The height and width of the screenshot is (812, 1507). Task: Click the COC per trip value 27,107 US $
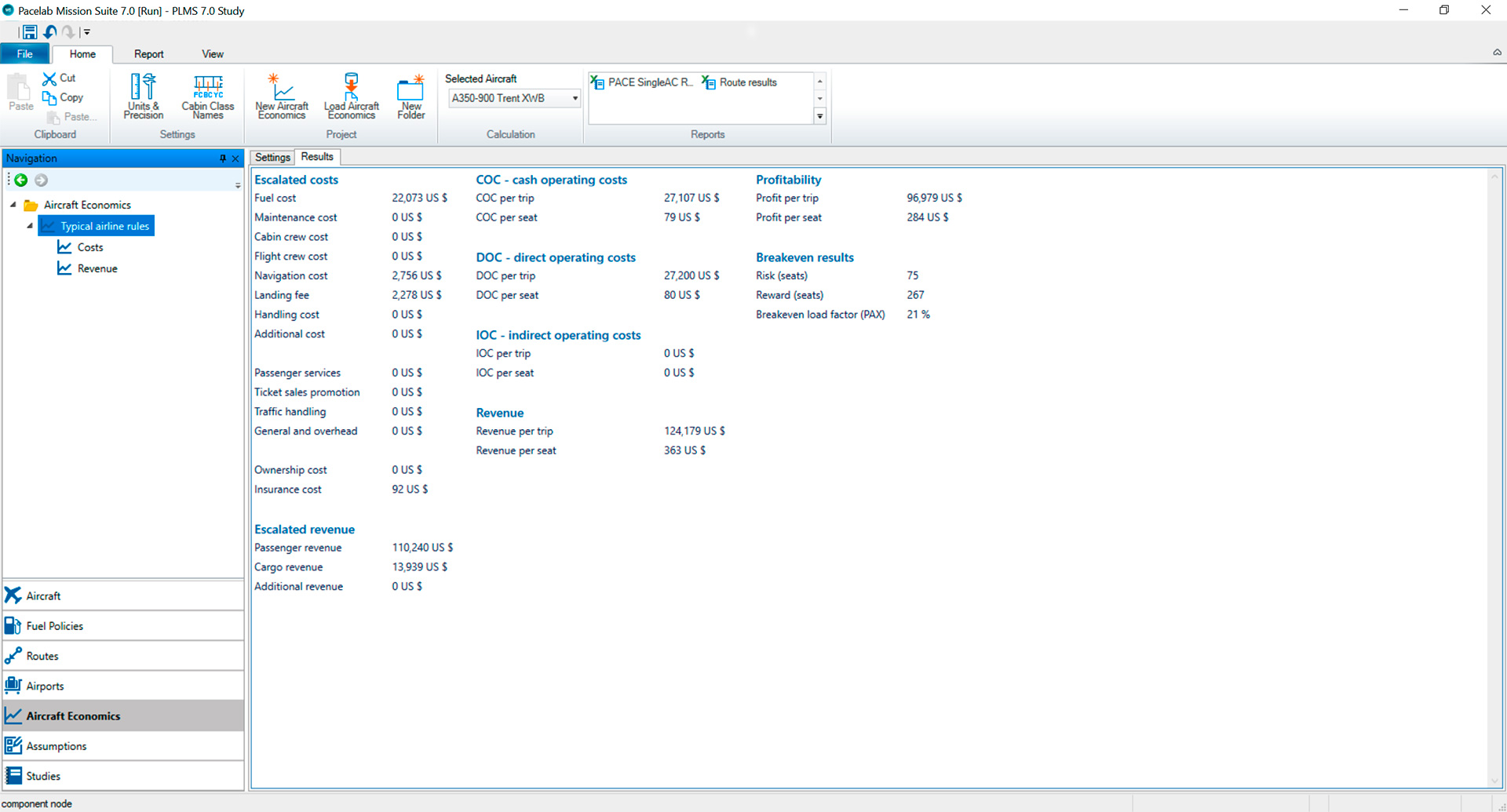(x=691, y=198)
